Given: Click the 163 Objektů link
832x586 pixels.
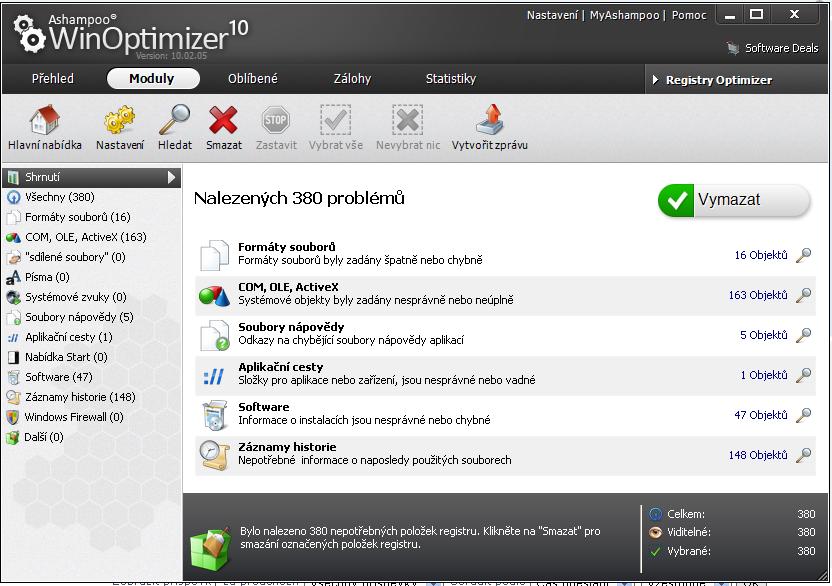Looking at the screenshot, I should pos(758,295).
